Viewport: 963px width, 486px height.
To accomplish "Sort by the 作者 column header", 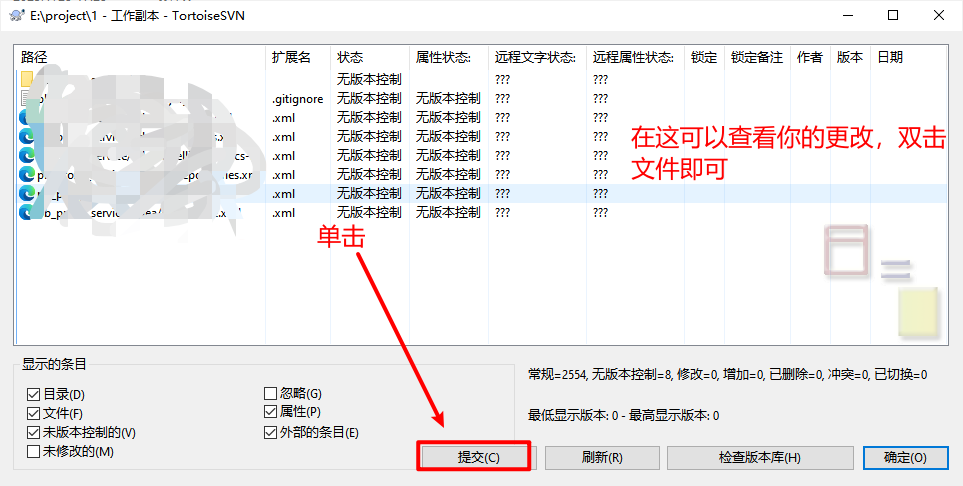I will (x=810, y=57).
